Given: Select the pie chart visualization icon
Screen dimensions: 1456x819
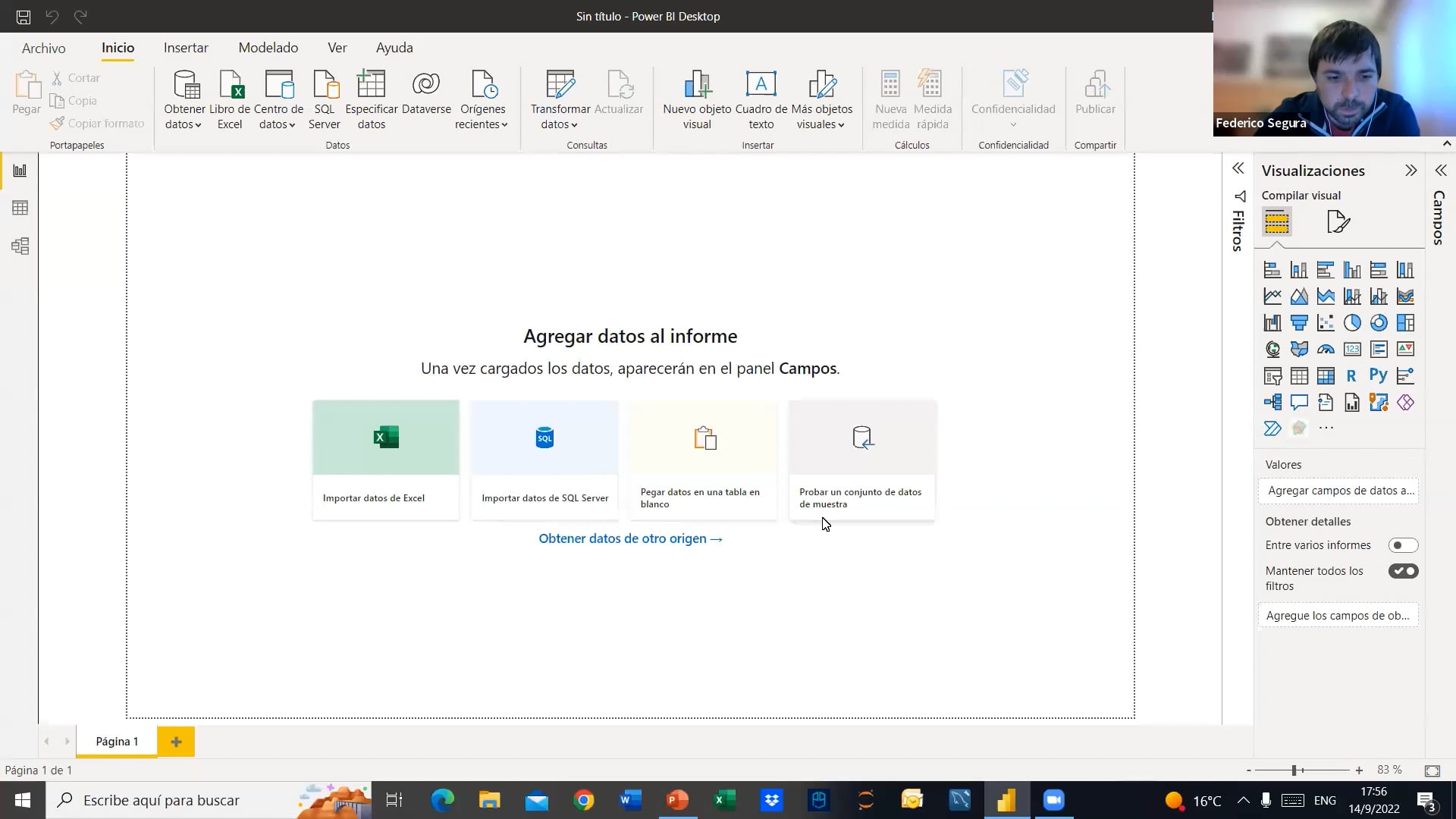Looking at the screenshot, I should click(x=1353, y=322).
